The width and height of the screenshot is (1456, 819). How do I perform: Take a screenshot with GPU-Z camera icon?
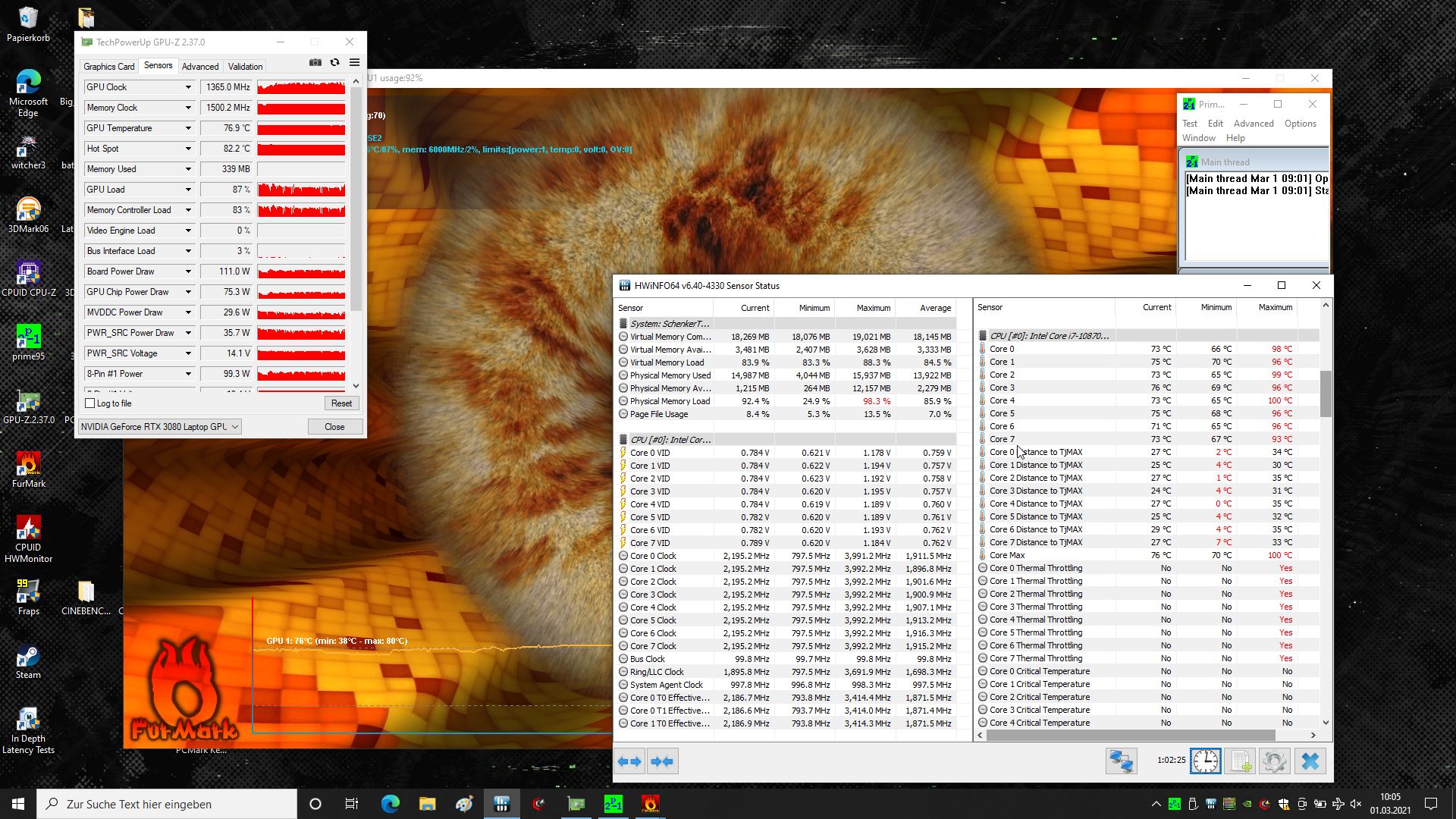[315, 63]
